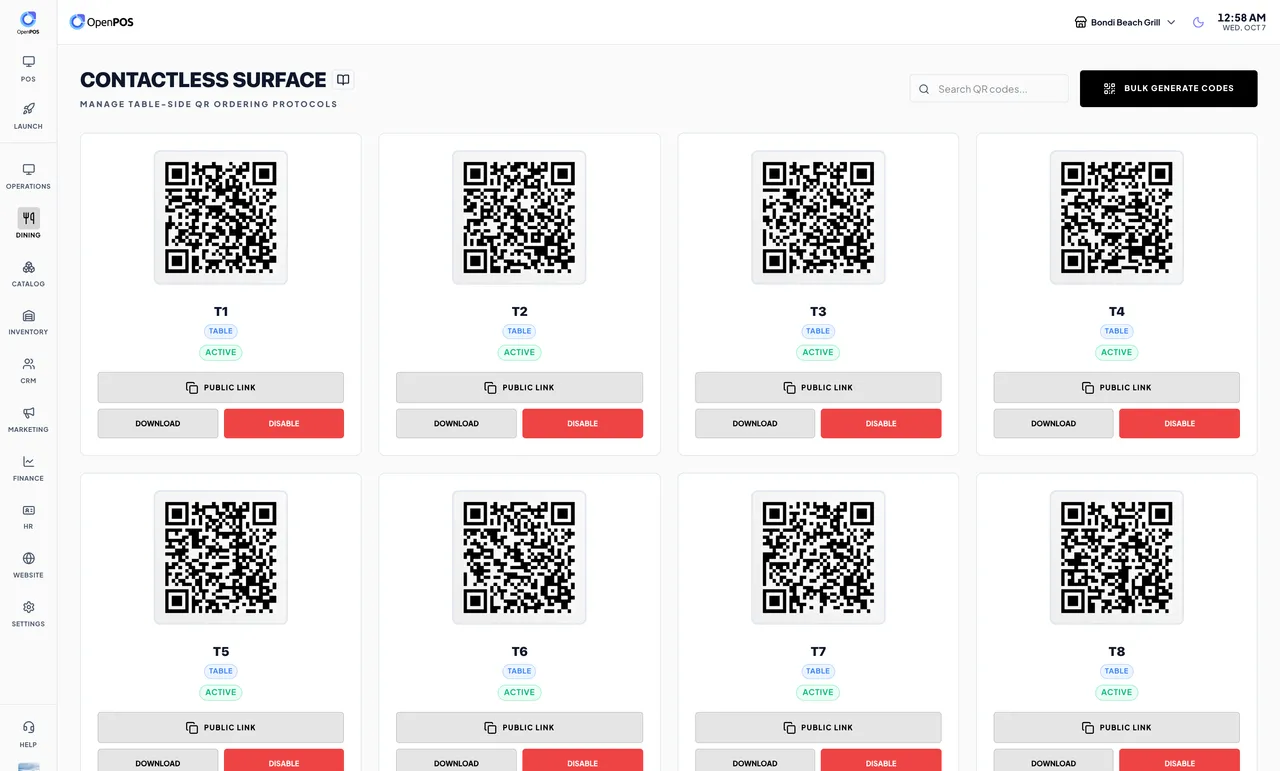This screenshot has height=771, width=1280.
Task: Click the OpenPOS logo in top bar
Action: [102, 22]
